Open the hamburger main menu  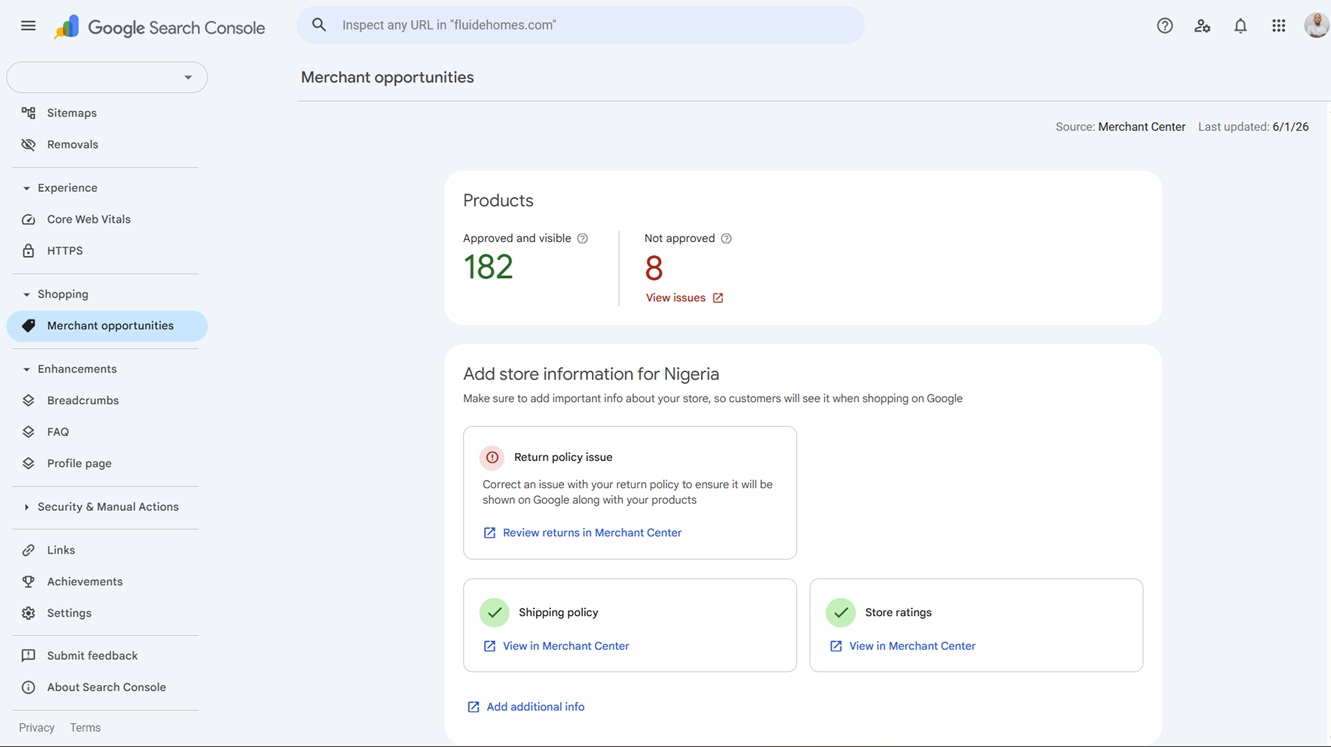pos(28,26)
